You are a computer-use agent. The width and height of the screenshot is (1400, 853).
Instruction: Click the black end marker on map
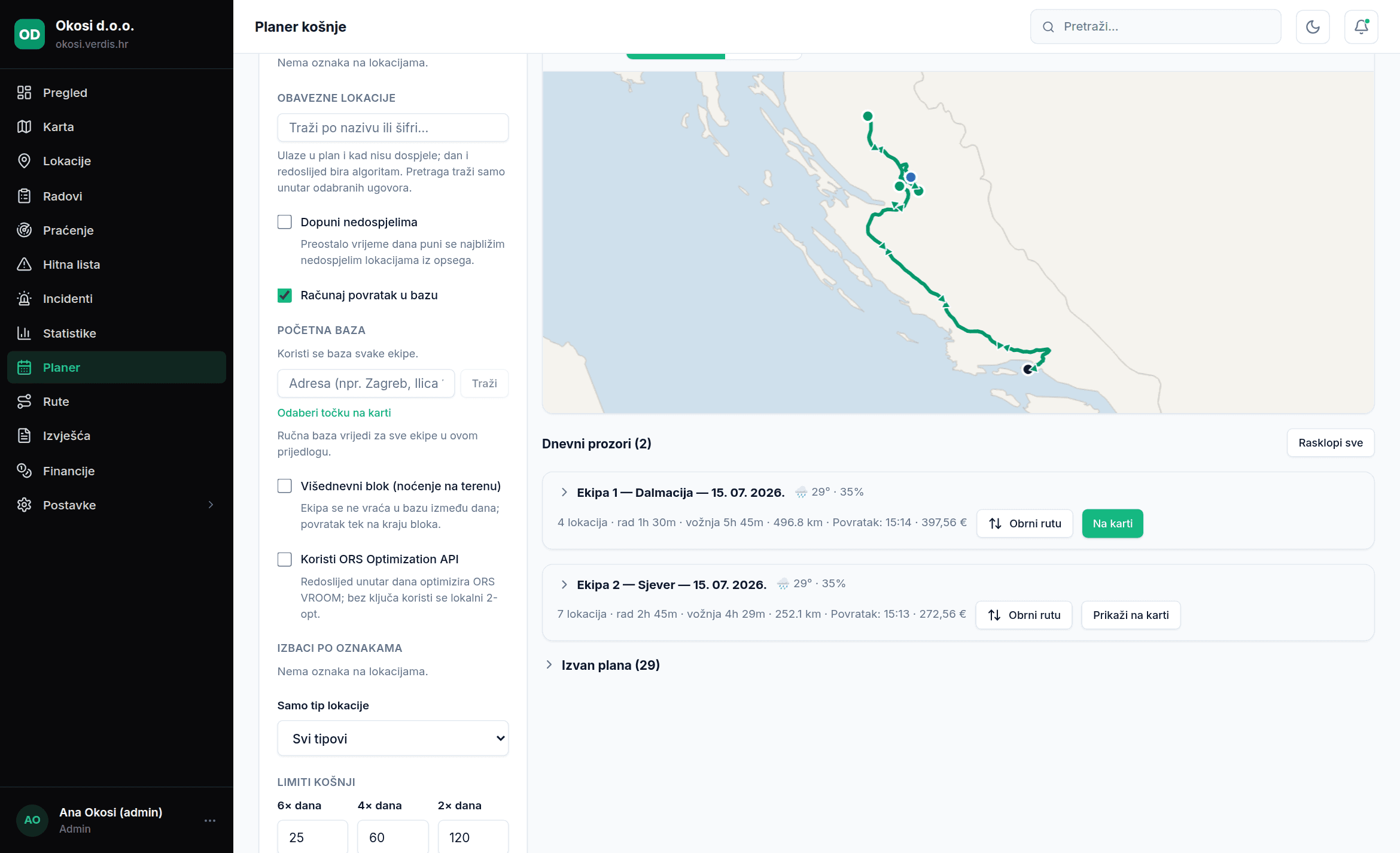(1027, 369)
